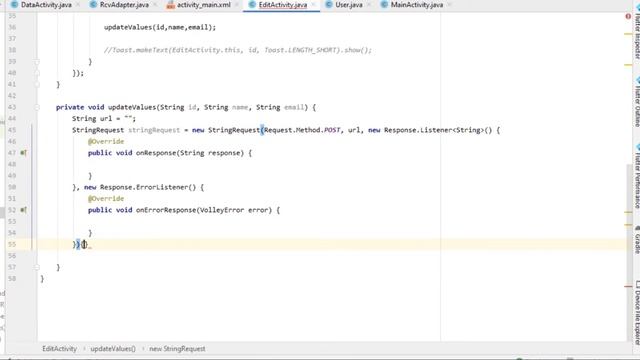Screen dimensions: 640x360
Task: Click 'Response.Listener<String>()' on line 45
Action: [438, 130]
